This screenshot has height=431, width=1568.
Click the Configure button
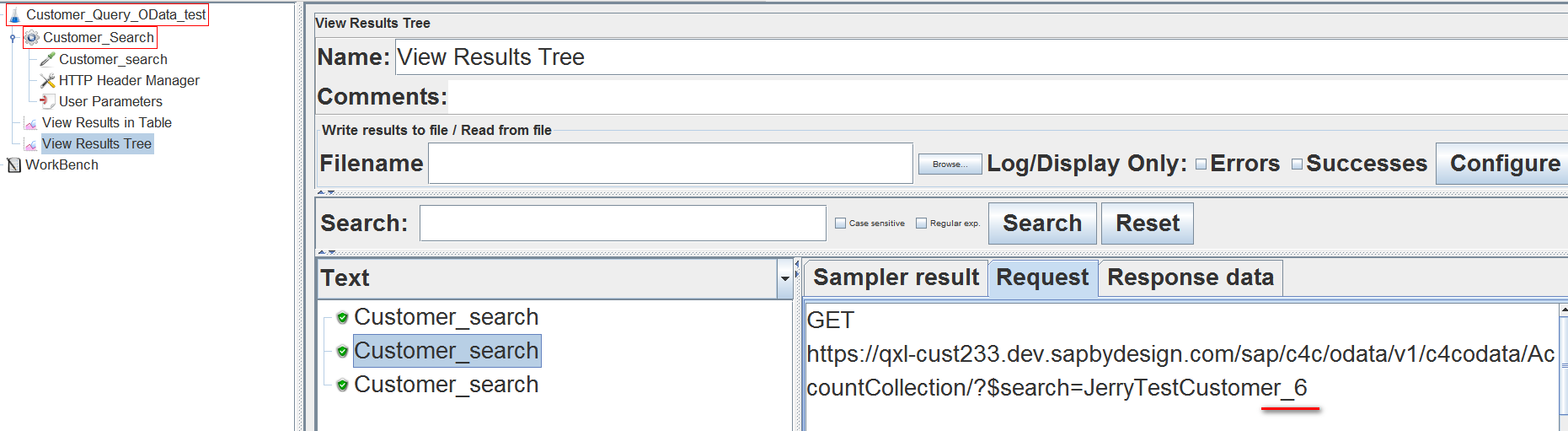coord(1504,164)
